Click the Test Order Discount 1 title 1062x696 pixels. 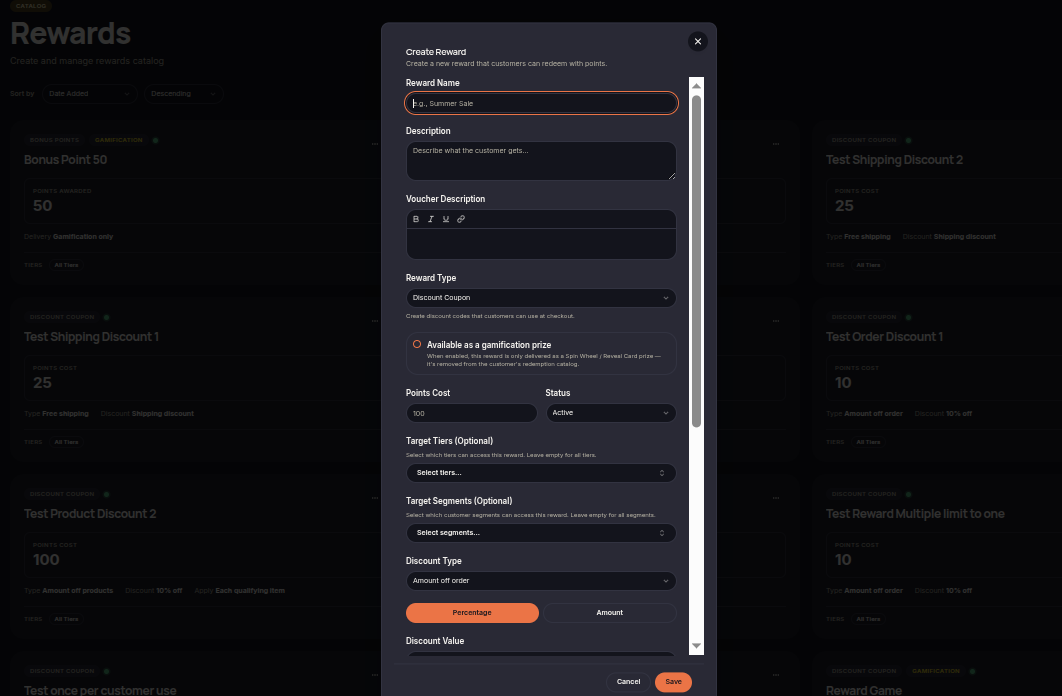click(884, 336)
